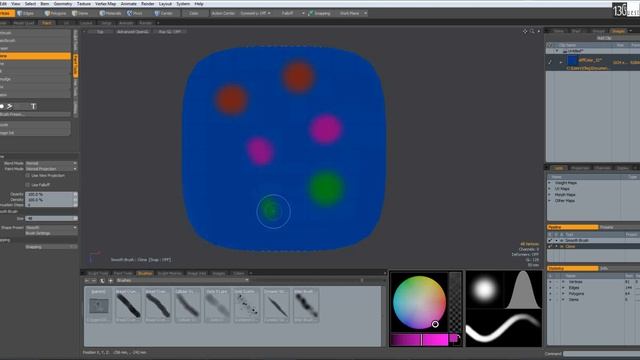Pick a color from the color wheel
The image size is (640, 360).
[419, 302]
